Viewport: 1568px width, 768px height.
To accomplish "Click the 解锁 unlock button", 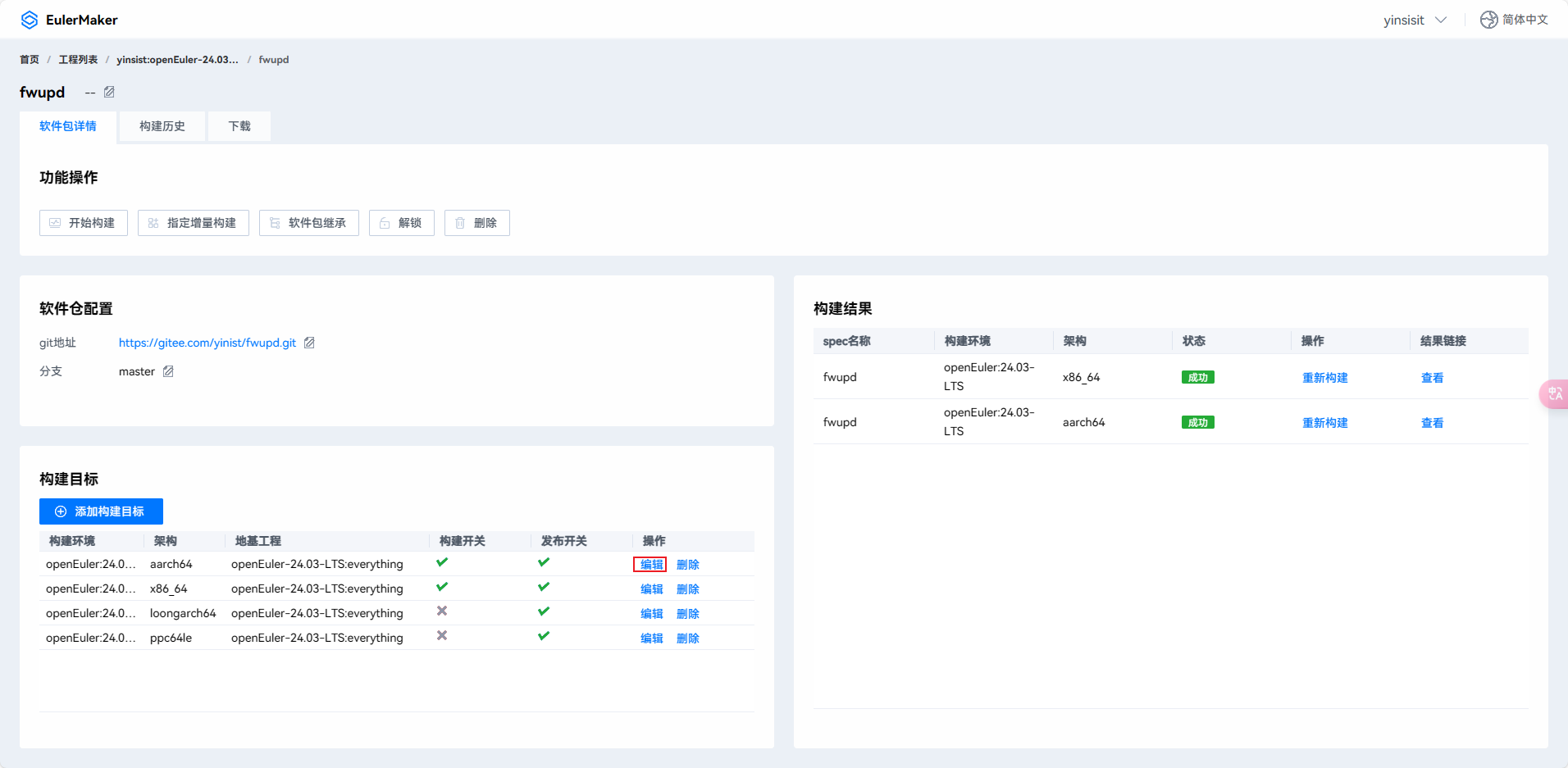I will point(402,223).
